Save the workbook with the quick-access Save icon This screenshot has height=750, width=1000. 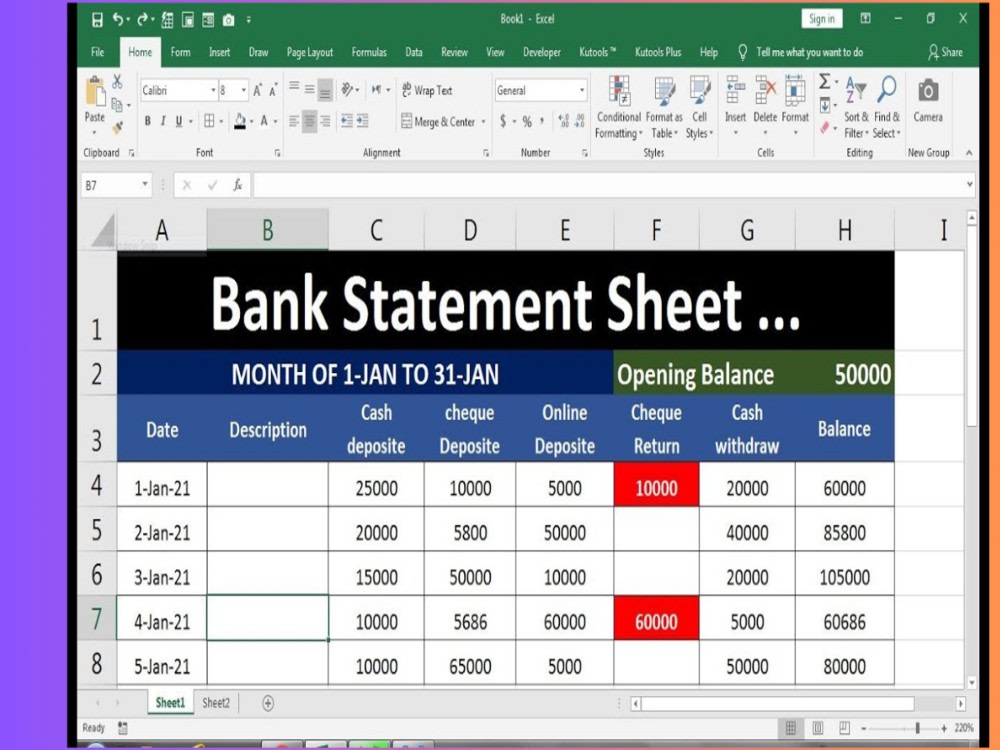98,20
